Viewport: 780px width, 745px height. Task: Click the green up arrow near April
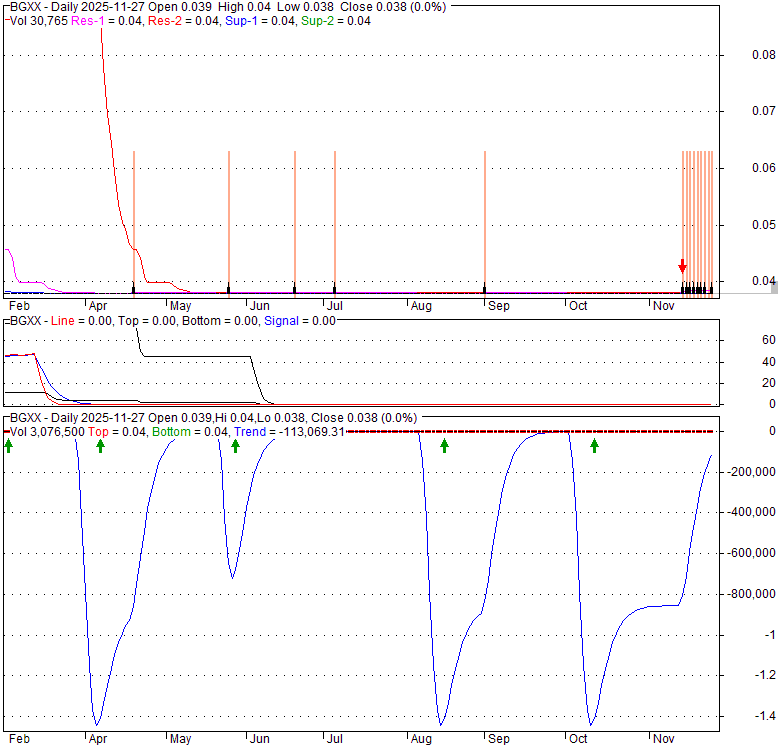click(100, 445)
